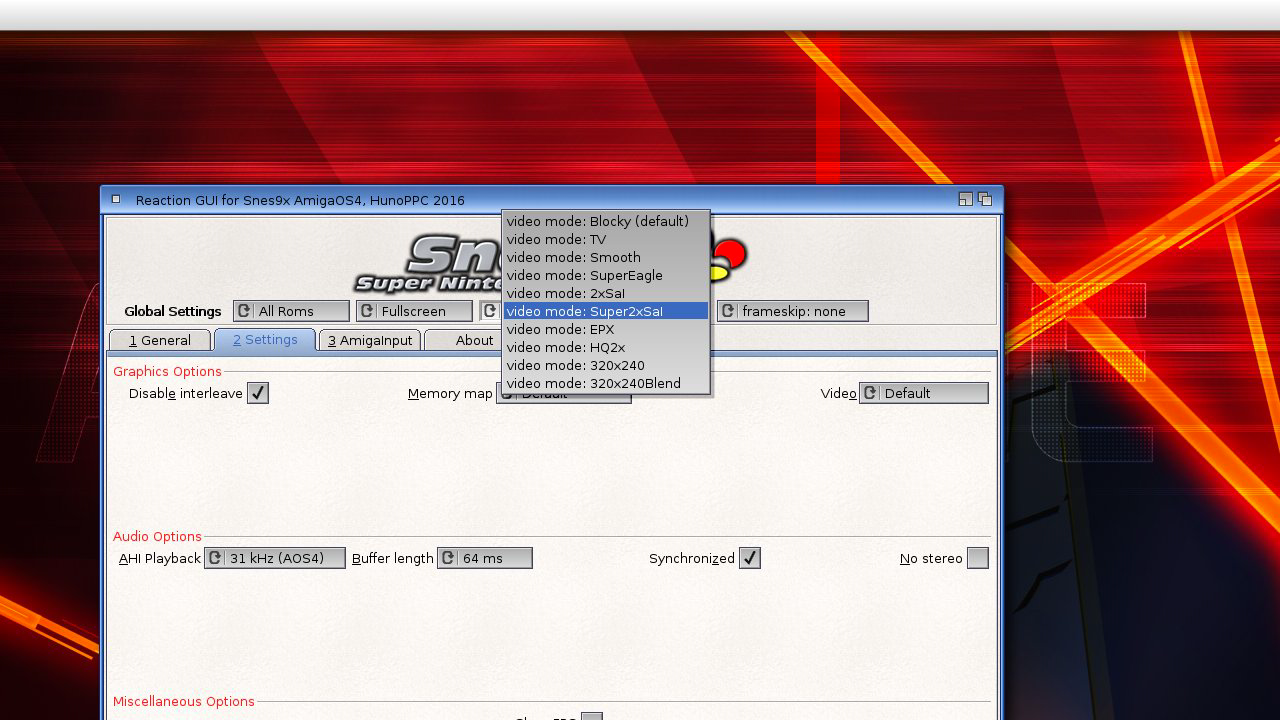Open the Buffer length 64 ms chooser
The height and width of the screenshot is (720, 1280).
(x=485, y=558)
